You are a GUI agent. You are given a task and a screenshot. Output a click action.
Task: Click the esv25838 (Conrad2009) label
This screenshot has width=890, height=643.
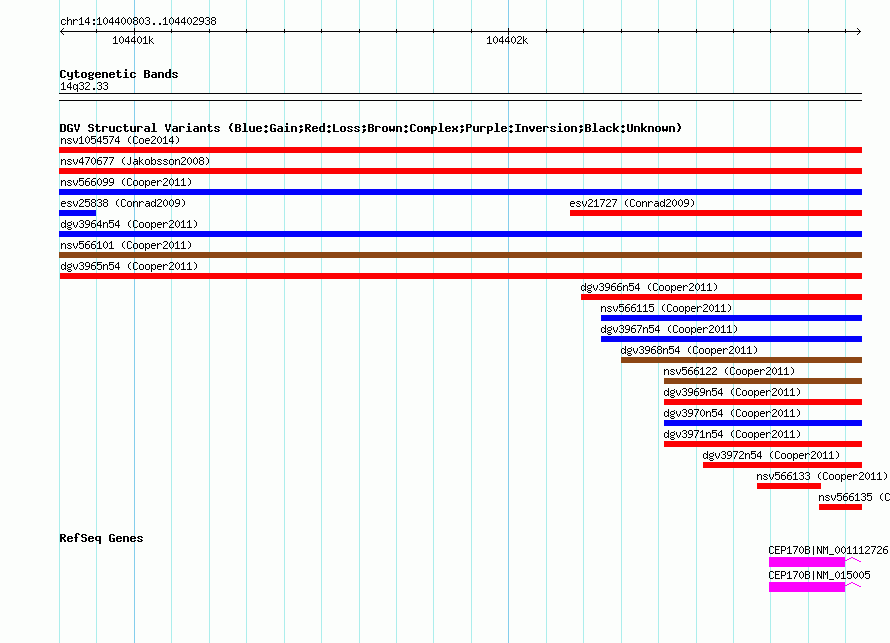coord(123,203)
